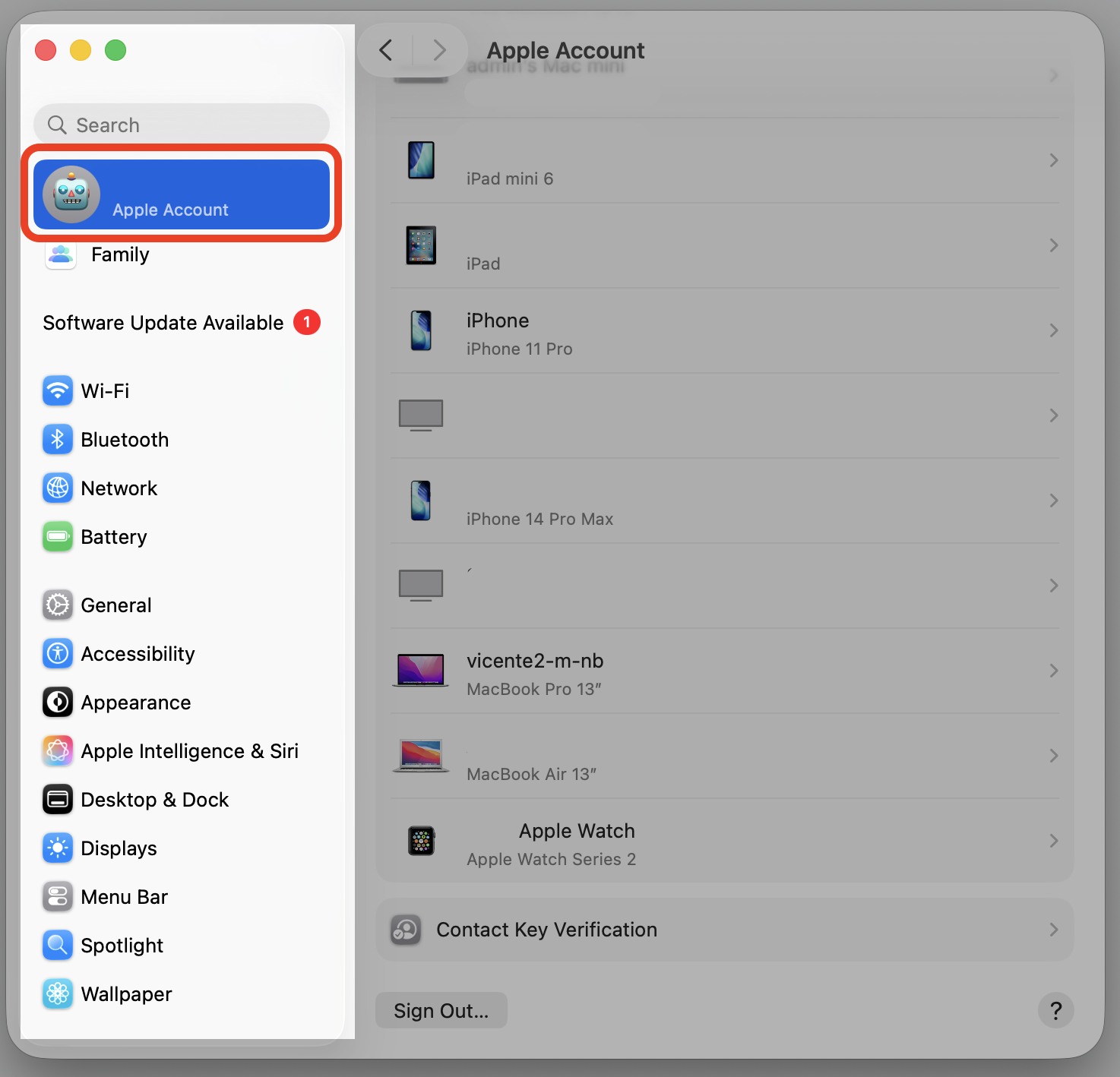Open the Contact Key Verification chevron

[1054, 930]
